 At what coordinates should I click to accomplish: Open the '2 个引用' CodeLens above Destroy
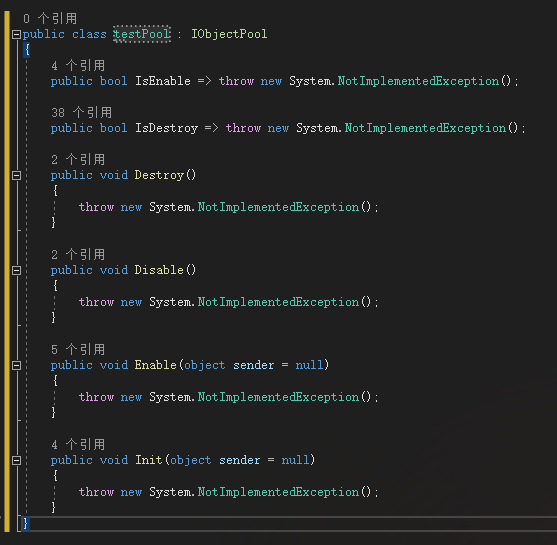tap(78, 160)
